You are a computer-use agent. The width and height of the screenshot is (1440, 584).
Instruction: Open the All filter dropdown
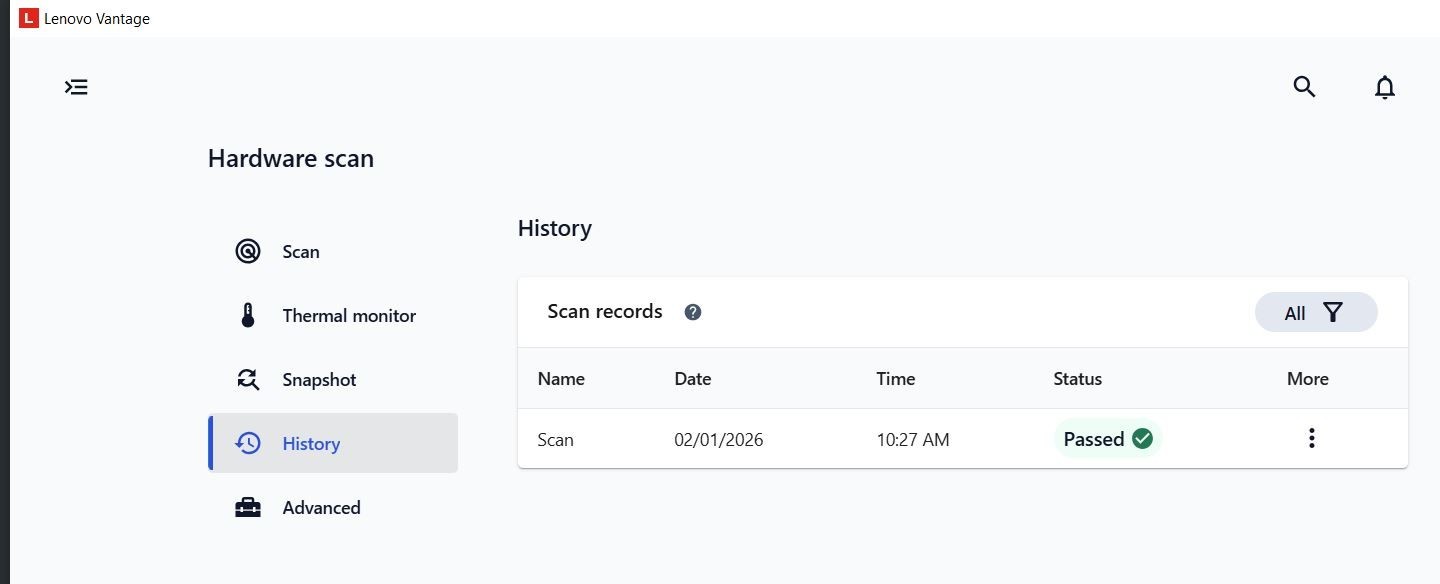point(1316,312)
